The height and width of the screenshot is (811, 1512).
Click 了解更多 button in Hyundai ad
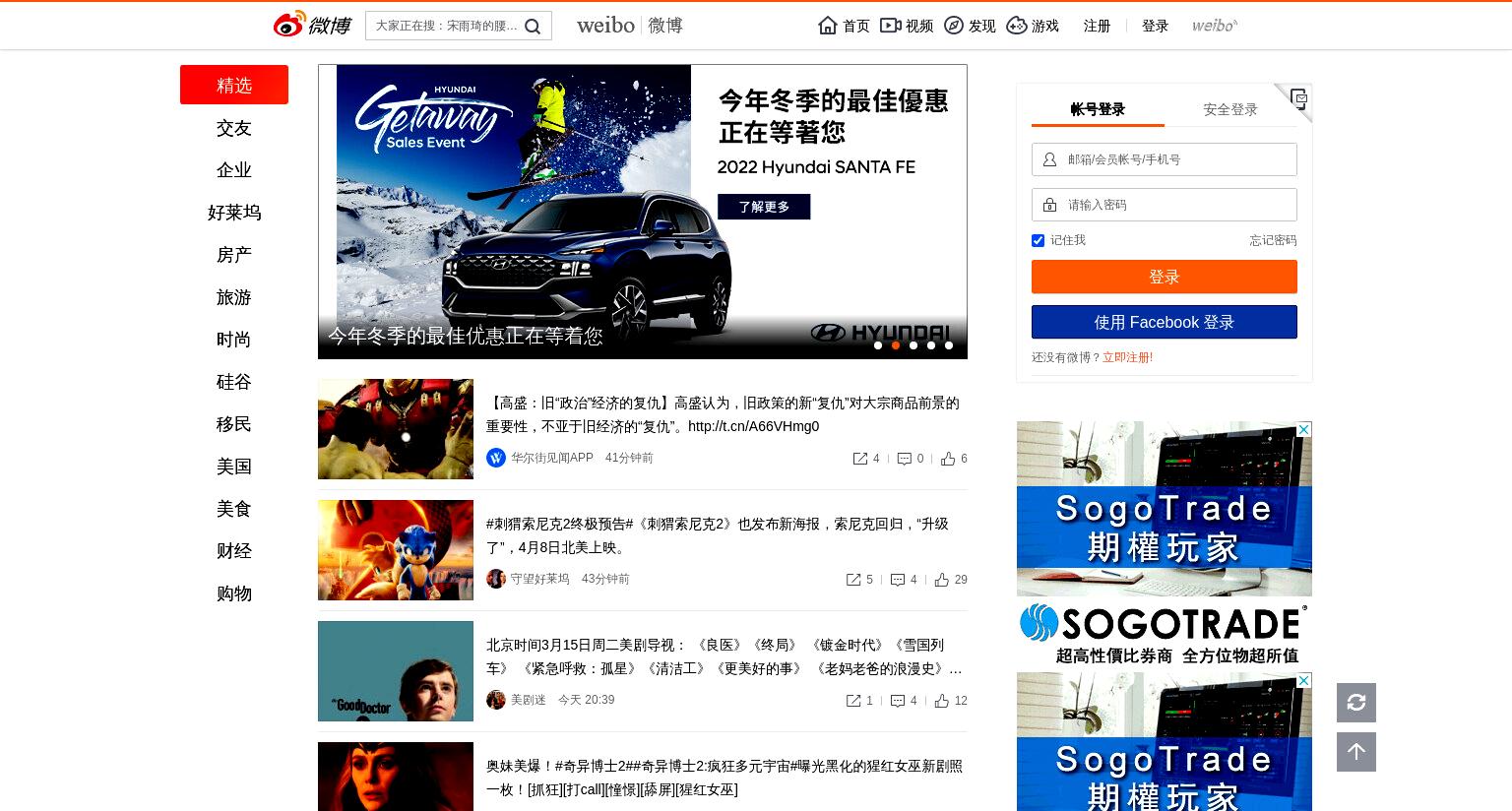click(764, 207)
